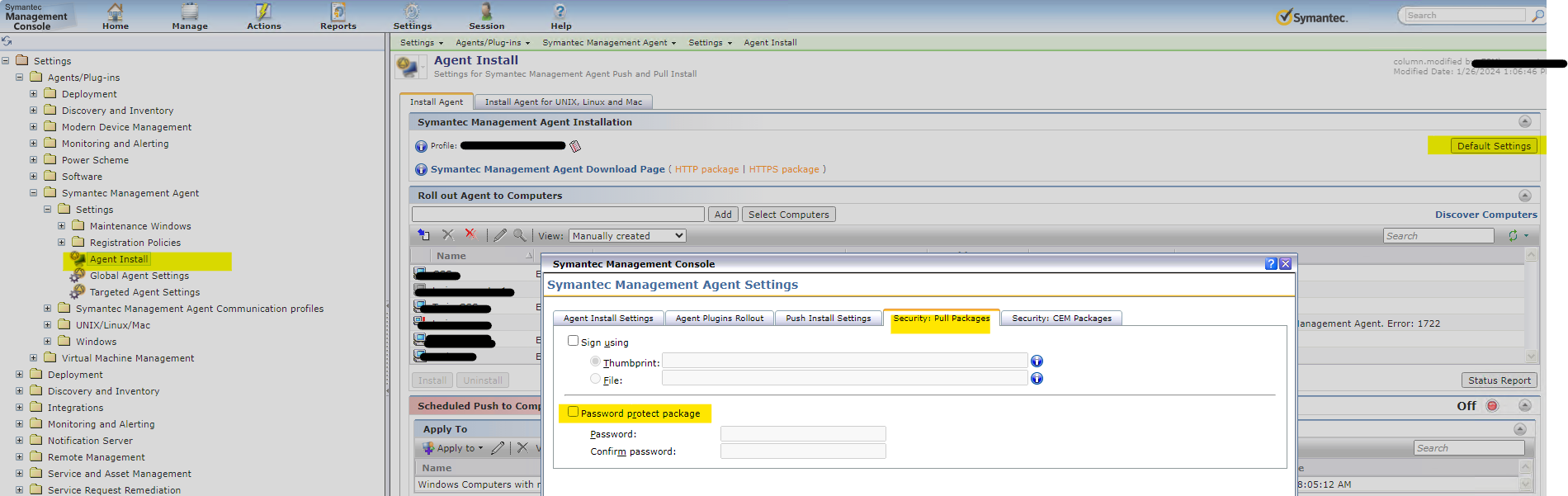1568x496 pixels.
Task: Click the red X delete-all toolbar icon
Action: tap(470, 234)
